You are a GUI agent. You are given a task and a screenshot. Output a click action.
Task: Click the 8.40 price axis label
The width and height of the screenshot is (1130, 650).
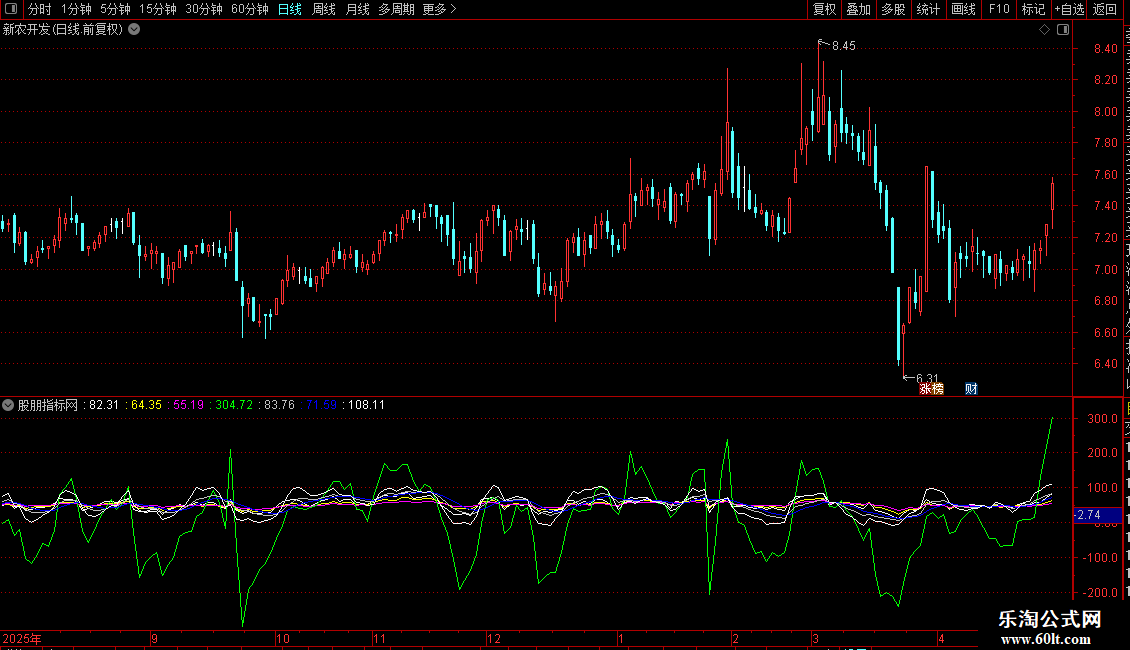[1105, 49]
